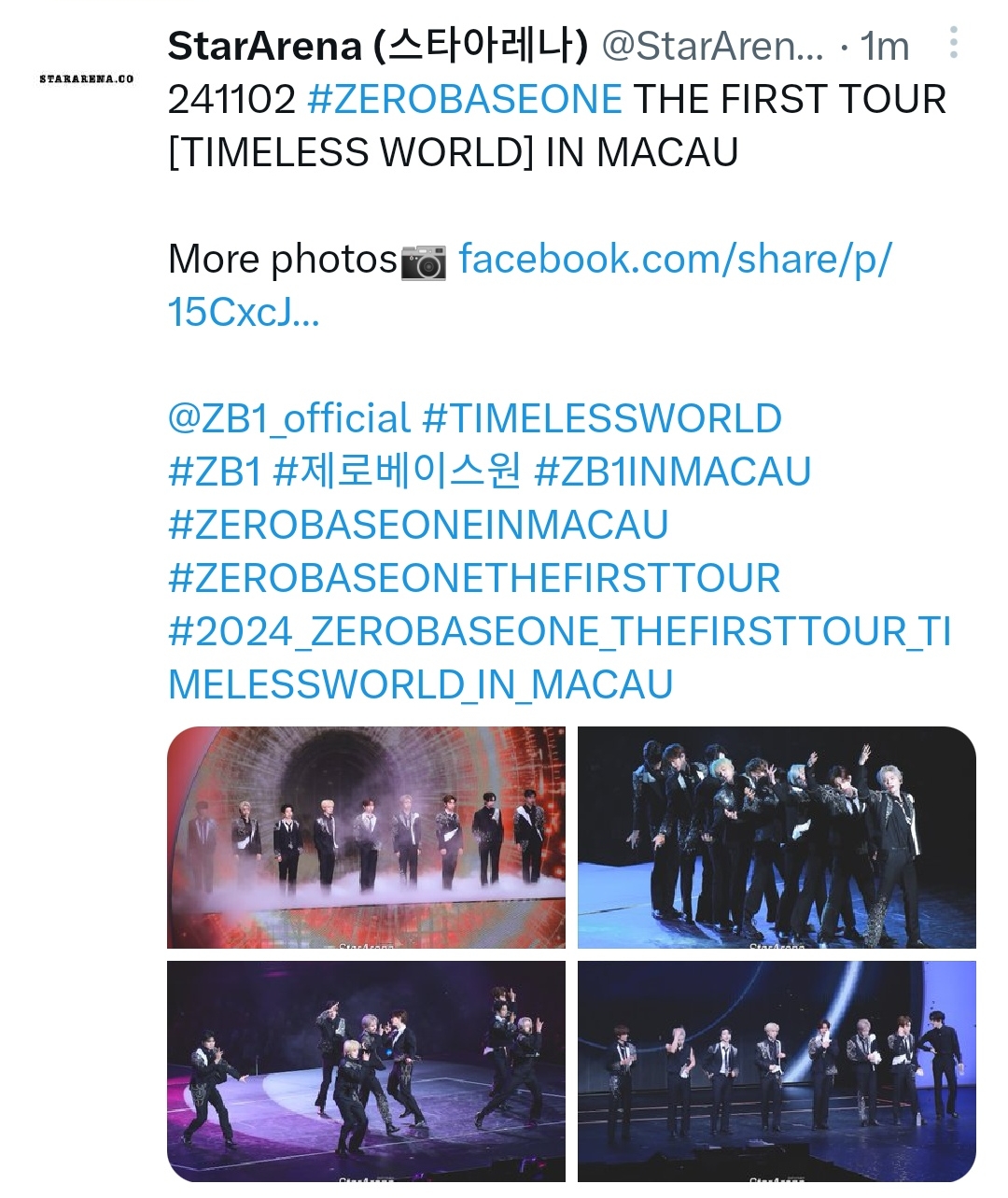This screenshot has height=1198, width=1008.
Task: Open the @StarAren... username handle
Action: pos(713,46)
